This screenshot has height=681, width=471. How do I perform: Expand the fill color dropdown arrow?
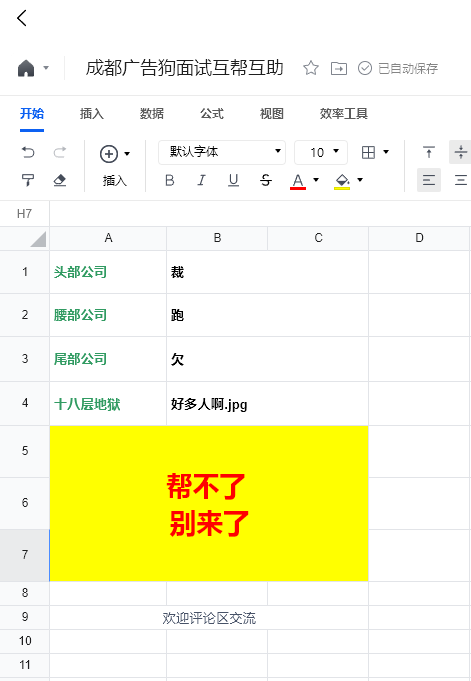360,180
